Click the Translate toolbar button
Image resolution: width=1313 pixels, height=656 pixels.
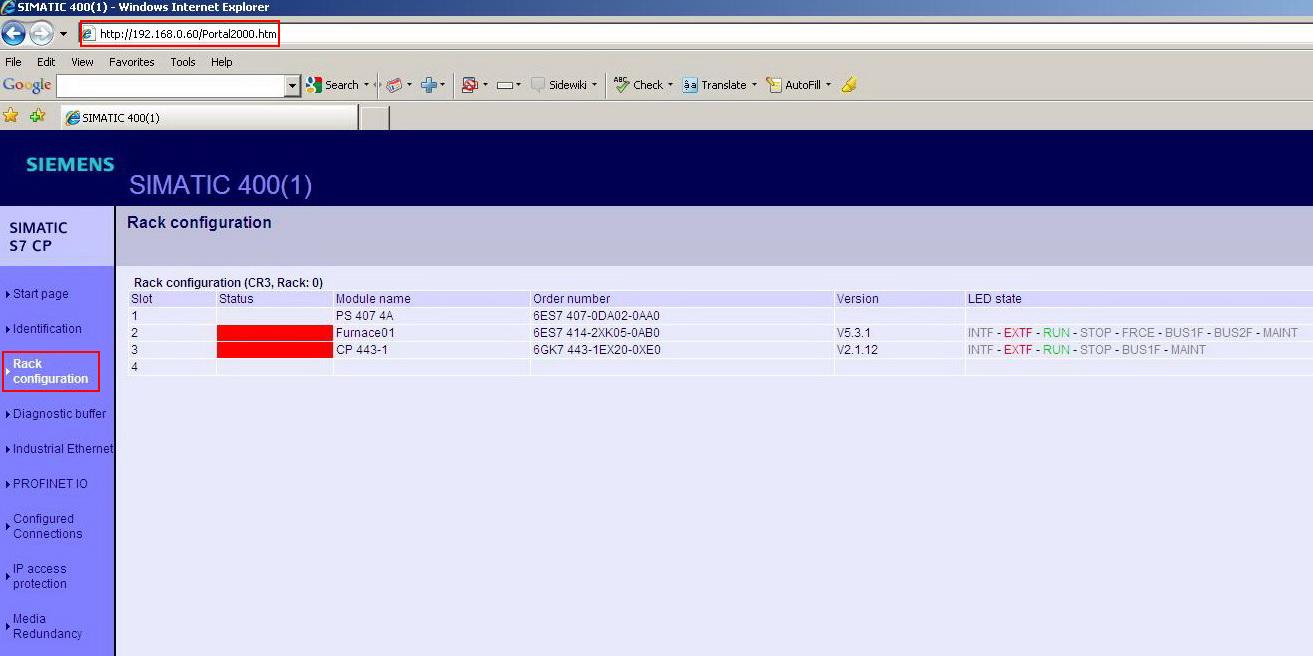(x=714, y=85)
